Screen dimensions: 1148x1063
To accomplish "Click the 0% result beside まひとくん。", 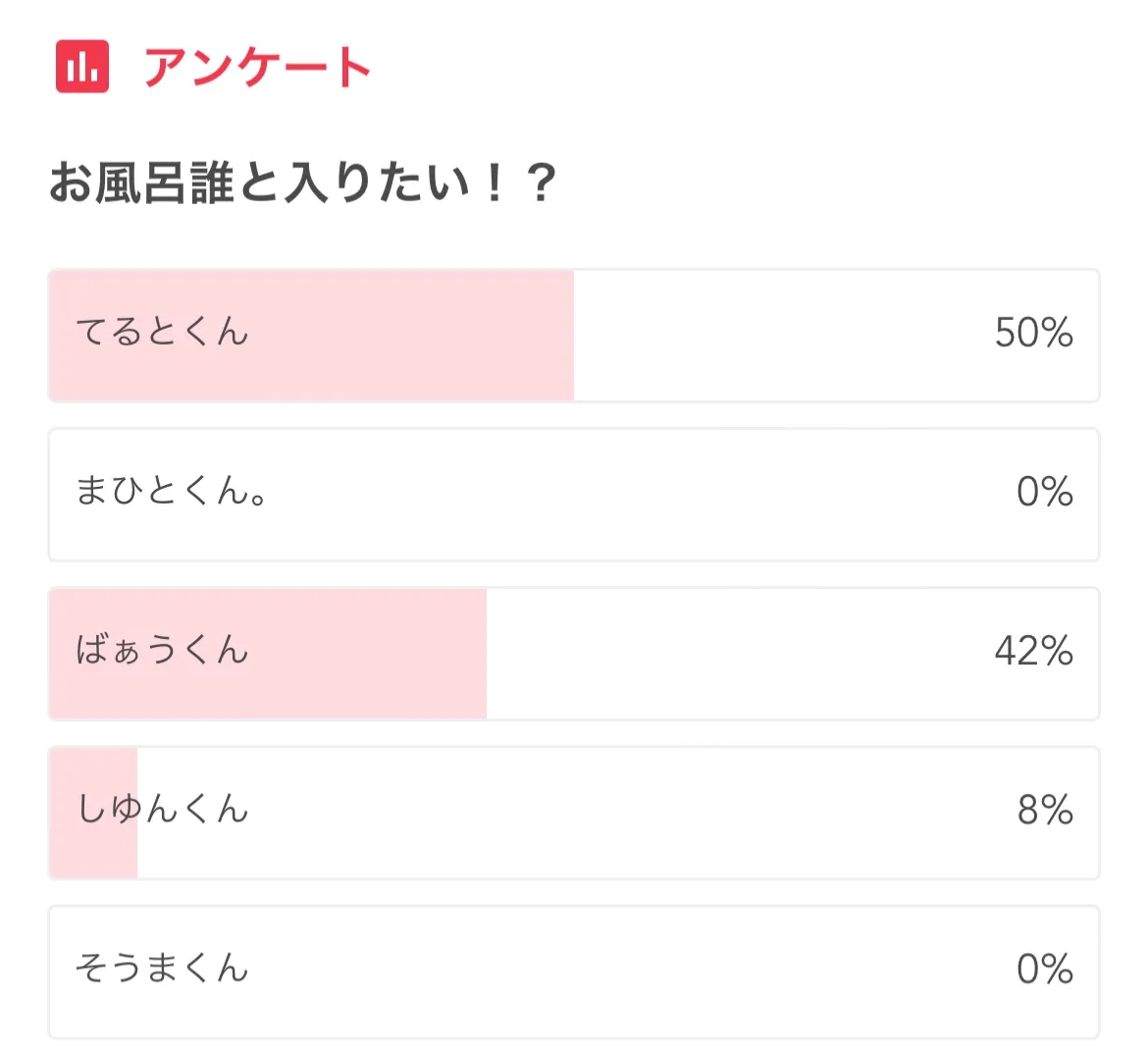I will [1044, 492].
